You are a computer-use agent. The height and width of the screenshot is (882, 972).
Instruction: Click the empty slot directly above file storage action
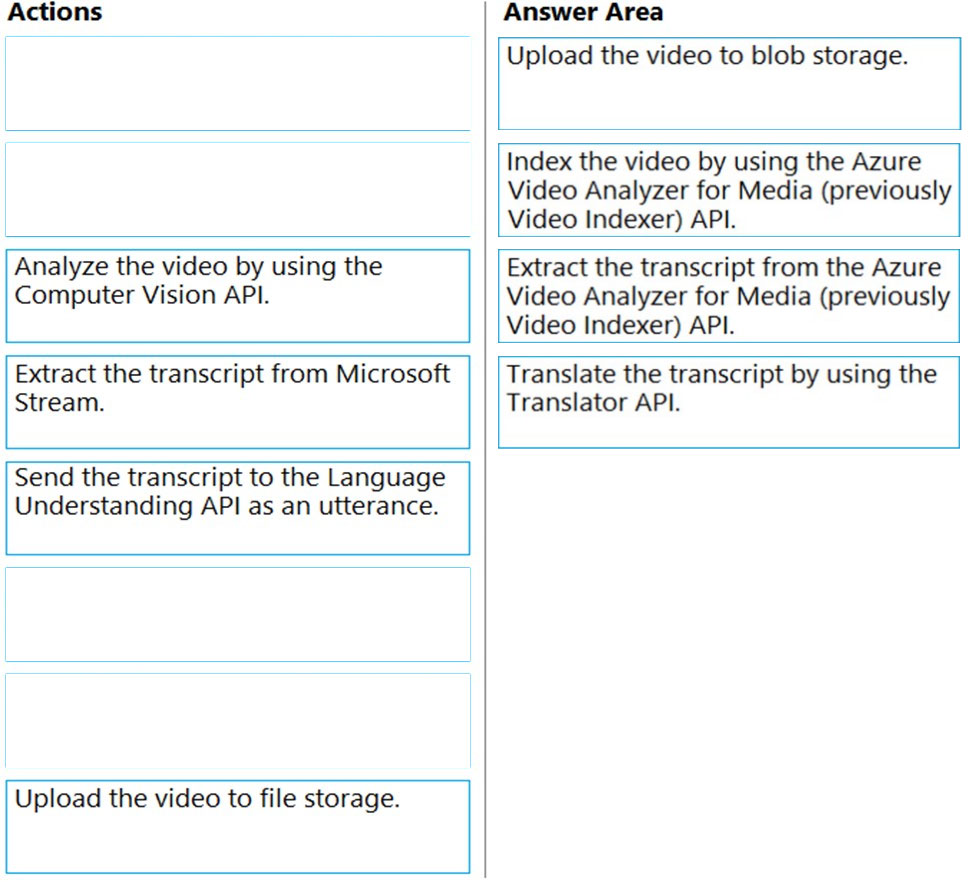(x=238, y=720)
